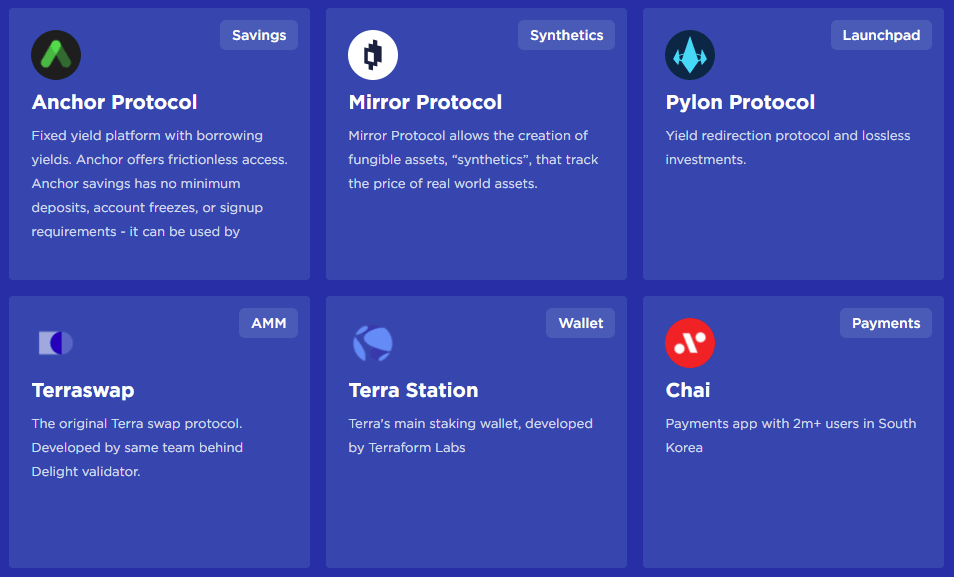Select the AMM label on Terraswap card
This screenshot has height=577, width=954.
click(x=268, y=322)
